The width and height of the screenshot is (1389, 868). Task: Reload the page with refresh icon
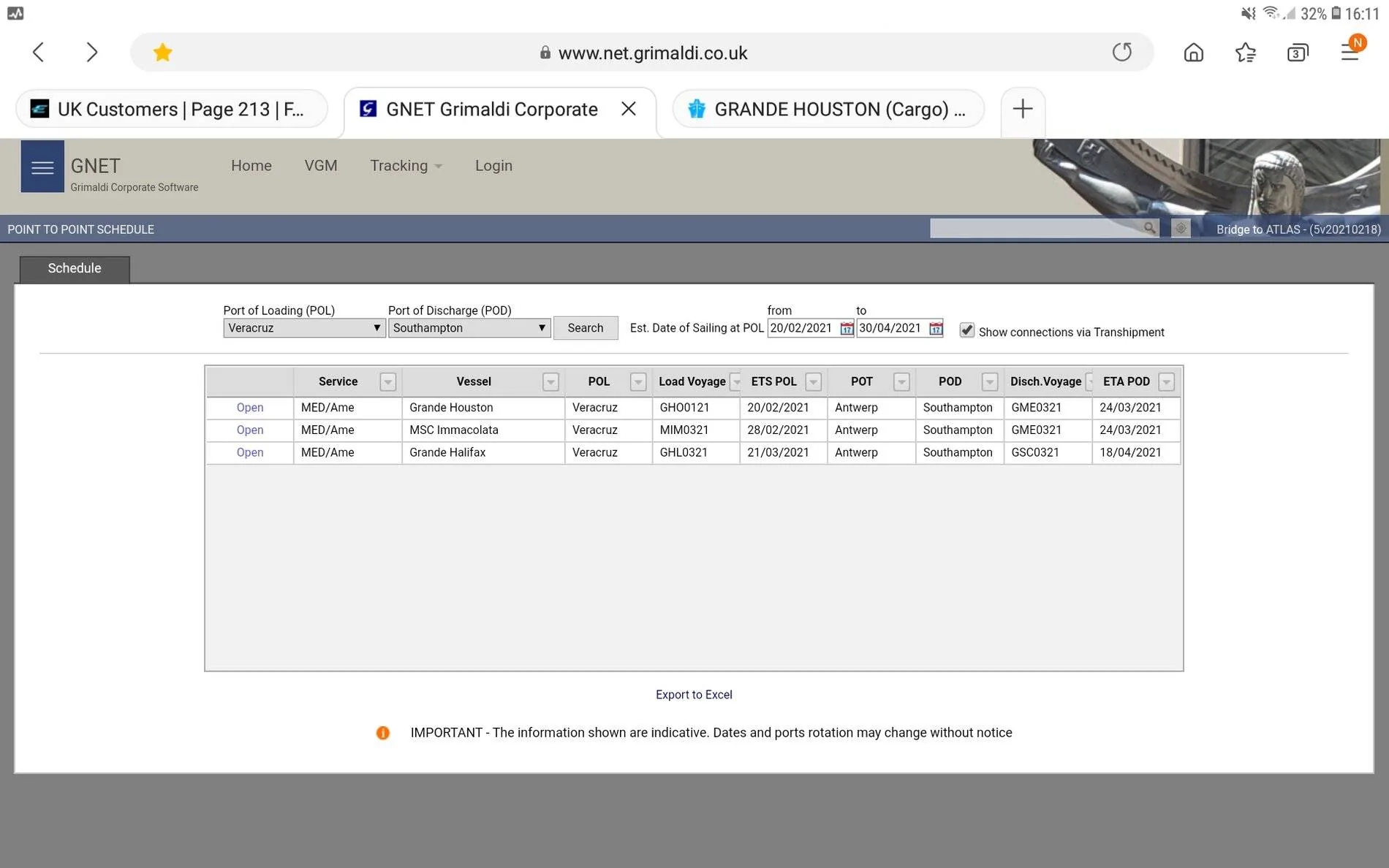[1122, 52]
